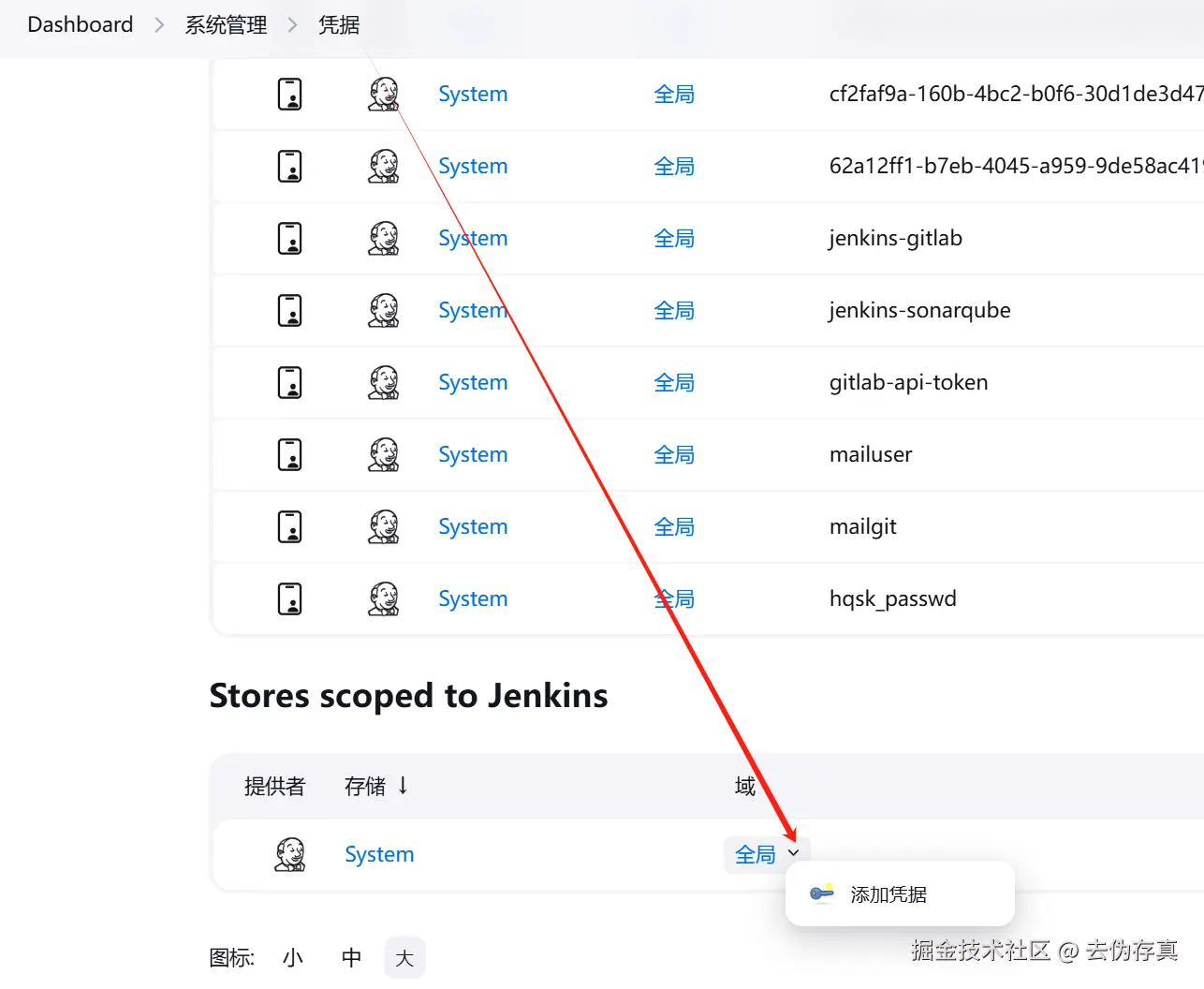Click key icon beside 添加凭据
The image size is (1204, 989).
click(822, 893)
